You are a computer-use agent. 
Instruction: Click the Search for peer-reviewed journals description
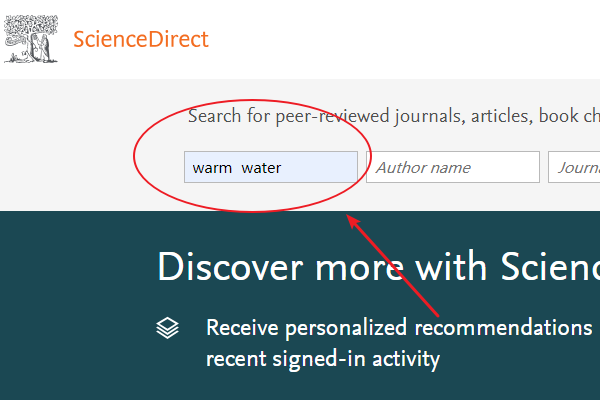point(394,116)
